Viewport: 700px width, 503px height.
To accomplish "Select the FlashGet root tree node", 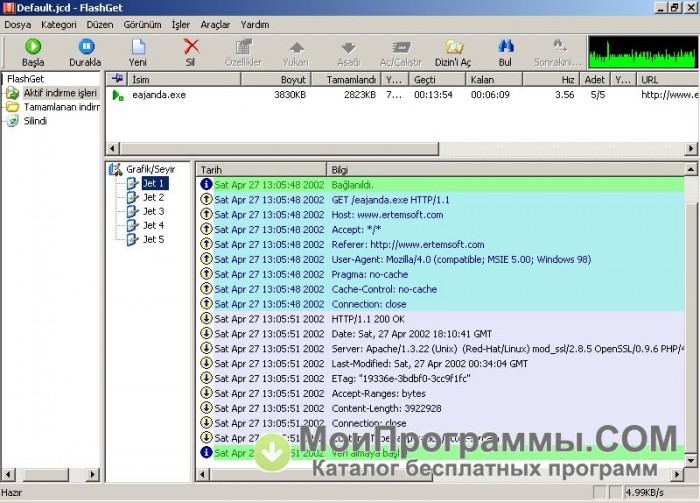I will (25, 79).
